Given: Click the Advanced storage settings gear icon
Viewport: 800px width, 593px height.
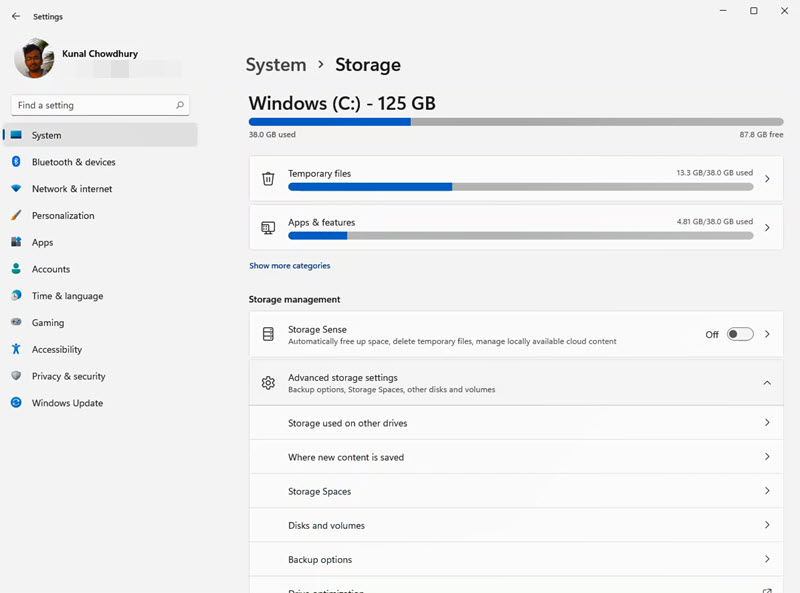Looking at the screenshot, I should point(268,383).
